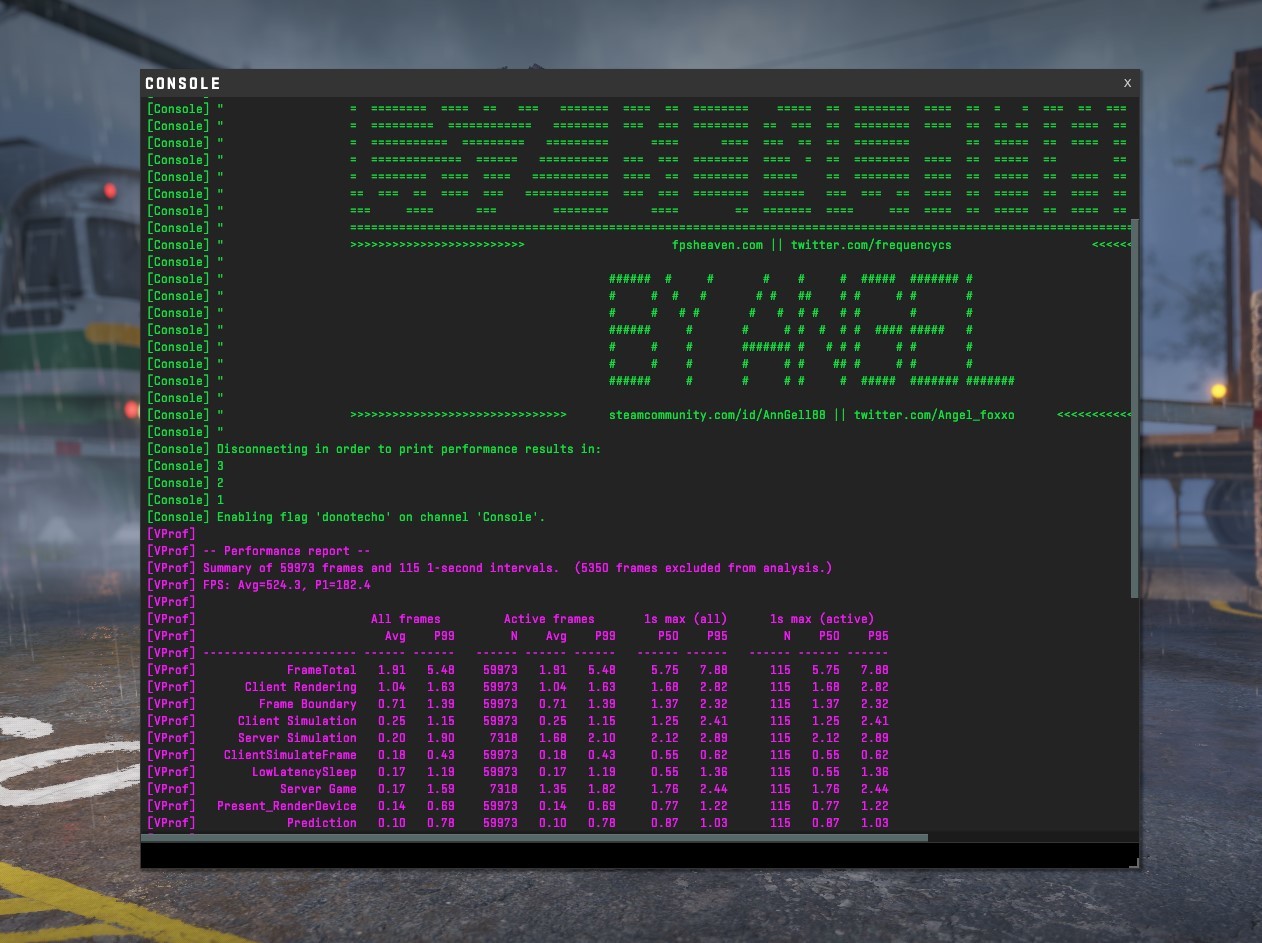Click the Client Simulation row label
This screenshot has width=1262, height=943.
pyautogui.click(x=297, y=721)
